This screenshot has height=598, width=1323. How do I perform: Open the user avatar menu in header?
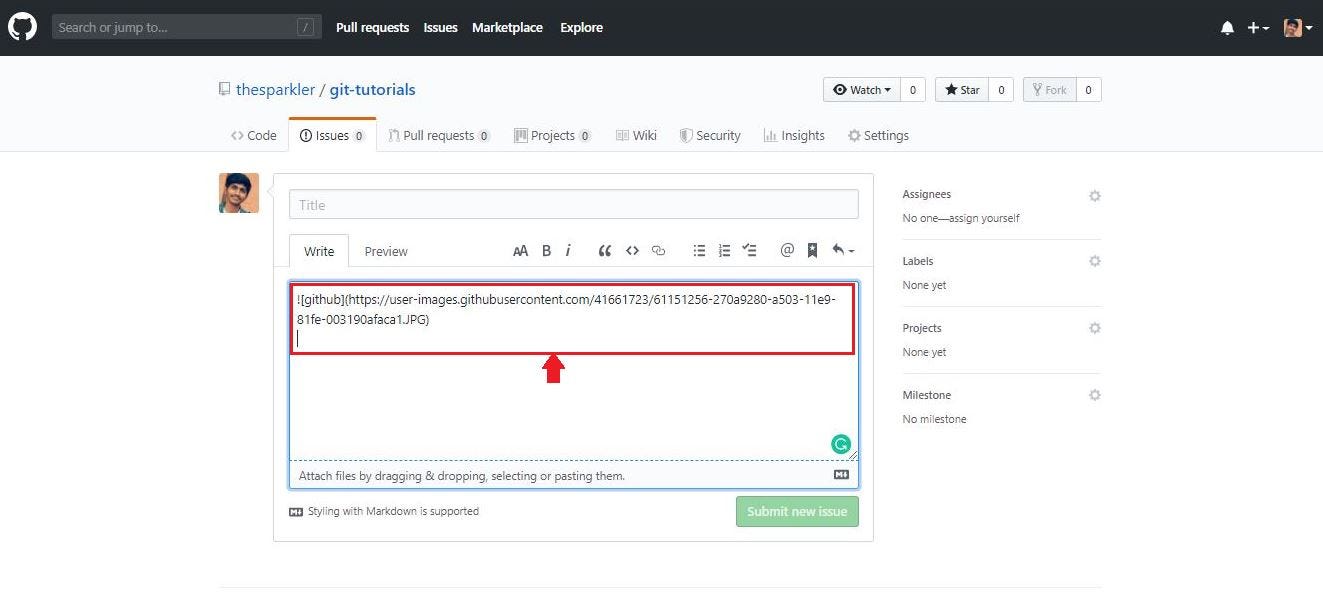(1298, 28)
